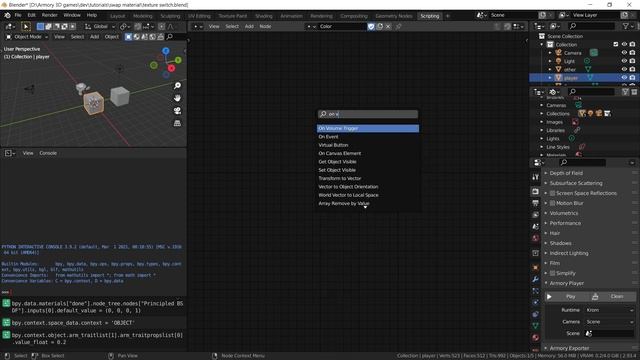Click the Scene name field in top bar

tap(513, 15)
